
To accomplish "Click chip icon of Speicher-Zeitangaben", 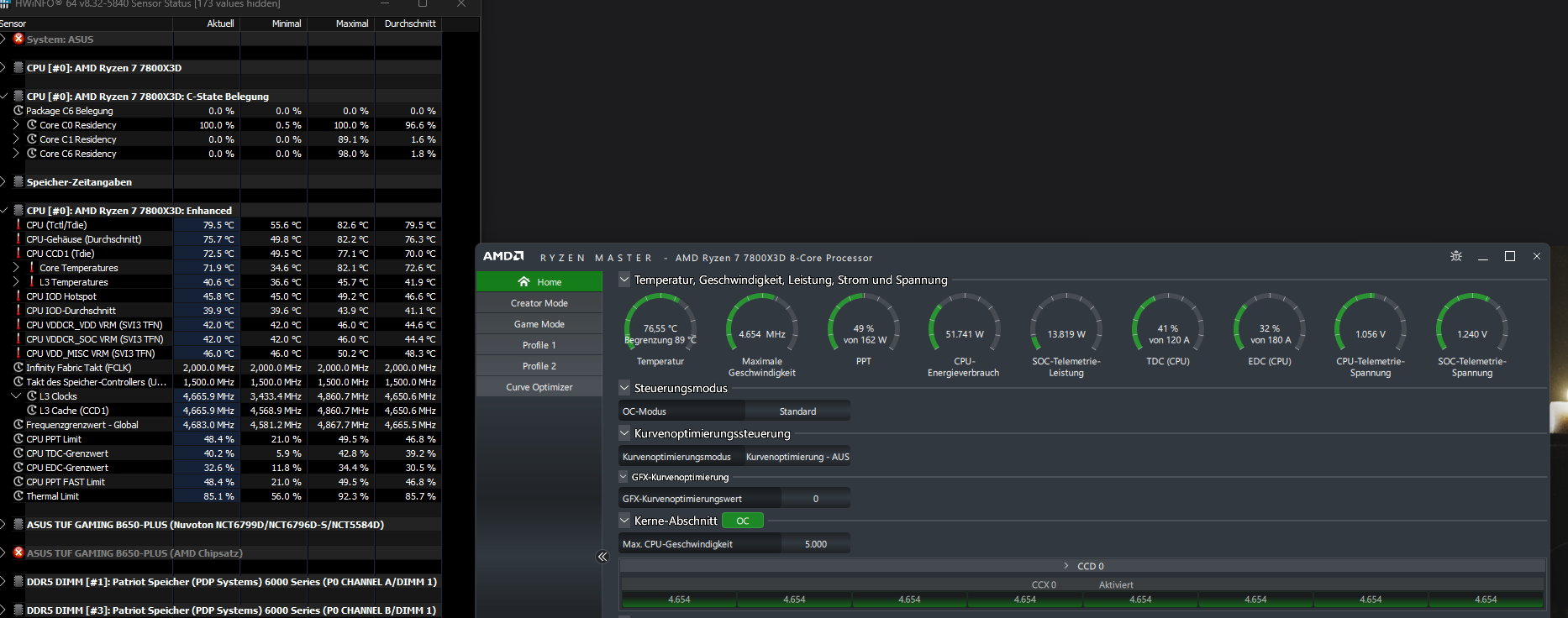I will [18, 181].
